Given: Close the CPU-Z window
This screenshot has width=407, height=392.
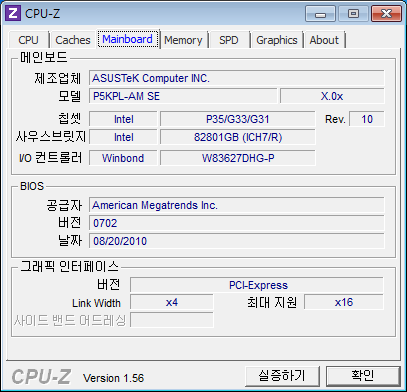Looking at the screenshot, I should coord(386,14).
